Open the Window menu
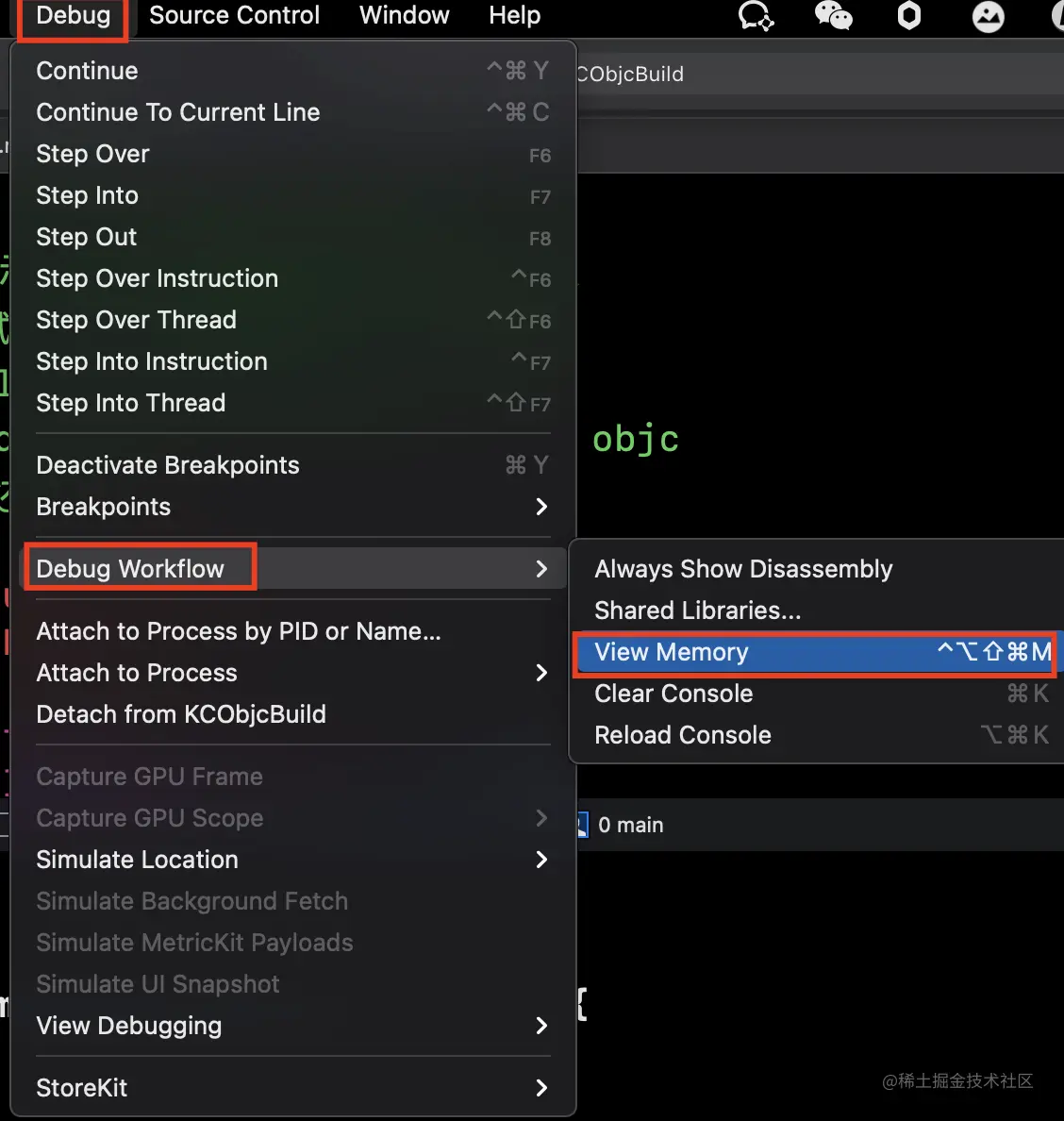1064x1121 pixels. pos(404,16)
